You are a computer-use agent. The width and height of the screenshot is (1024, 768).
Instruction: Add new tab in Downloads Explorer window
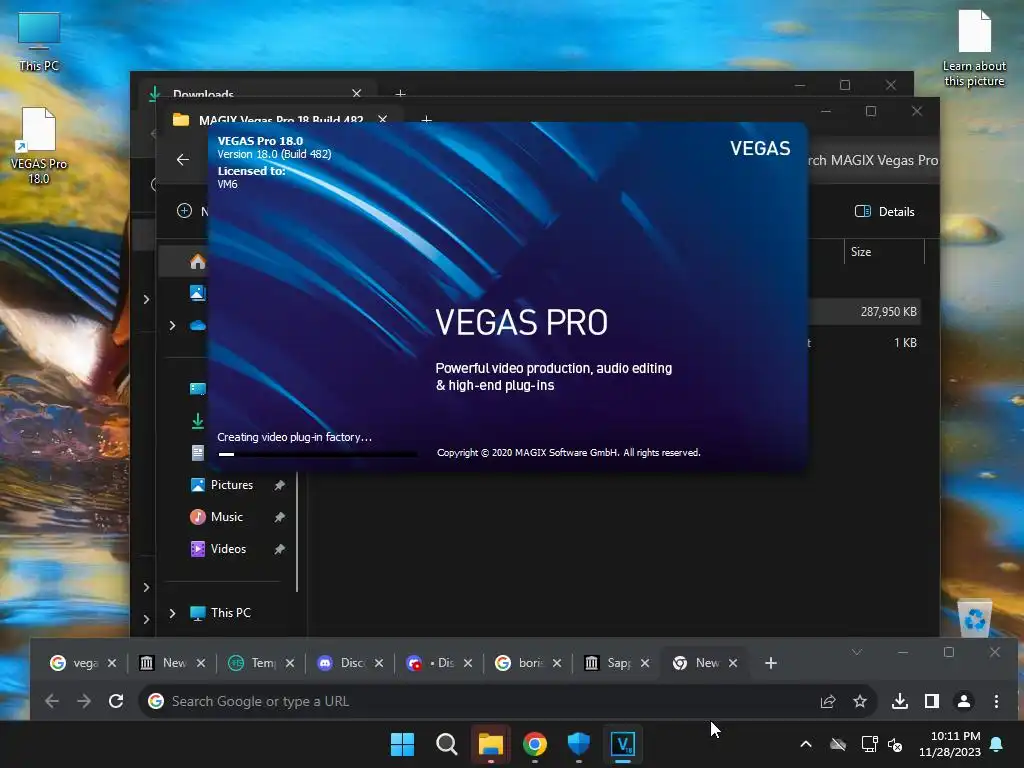(400, 93)
